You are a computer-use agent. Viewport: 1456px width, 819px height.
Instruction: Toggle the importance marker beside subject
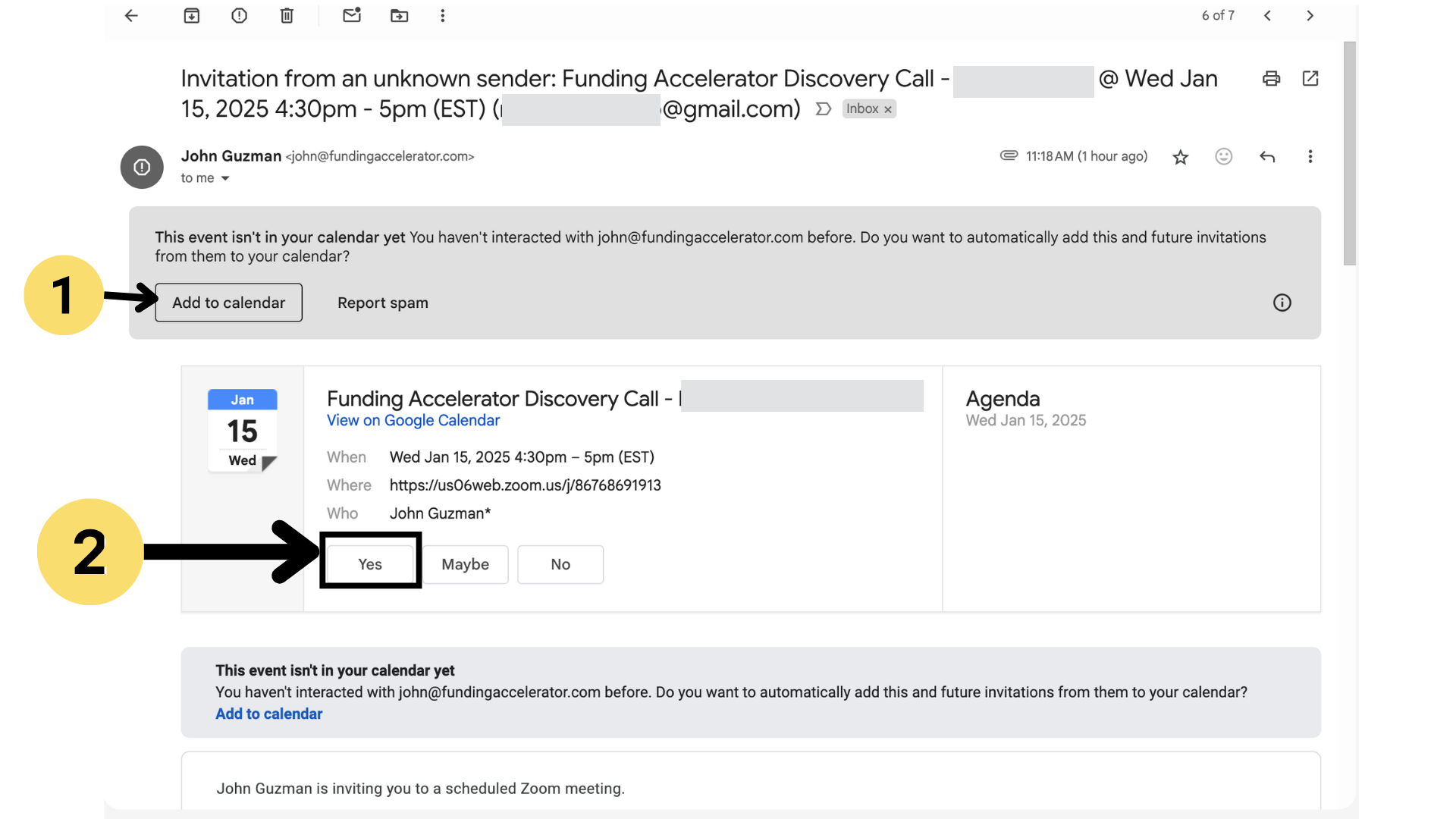tap(823, 109)
